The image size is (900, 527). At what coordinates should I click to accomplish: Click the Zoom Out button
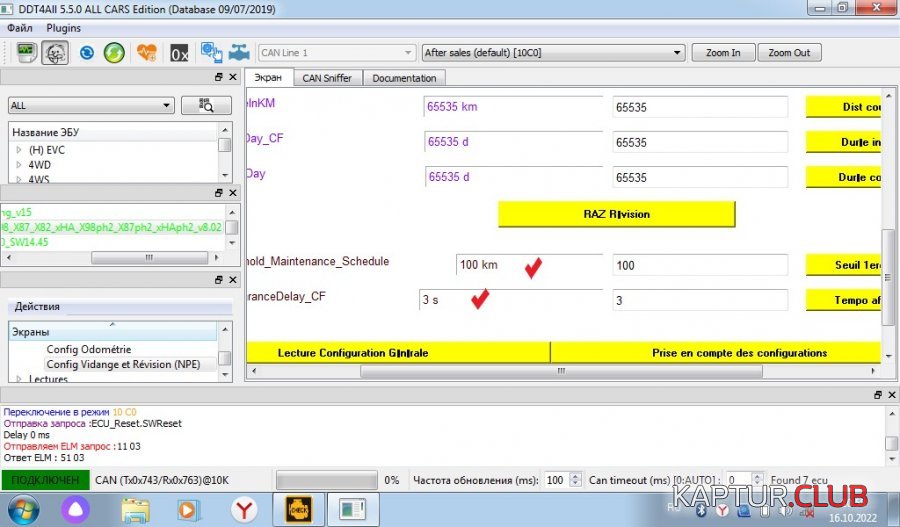pyautogui.click(x=789, y=53)
